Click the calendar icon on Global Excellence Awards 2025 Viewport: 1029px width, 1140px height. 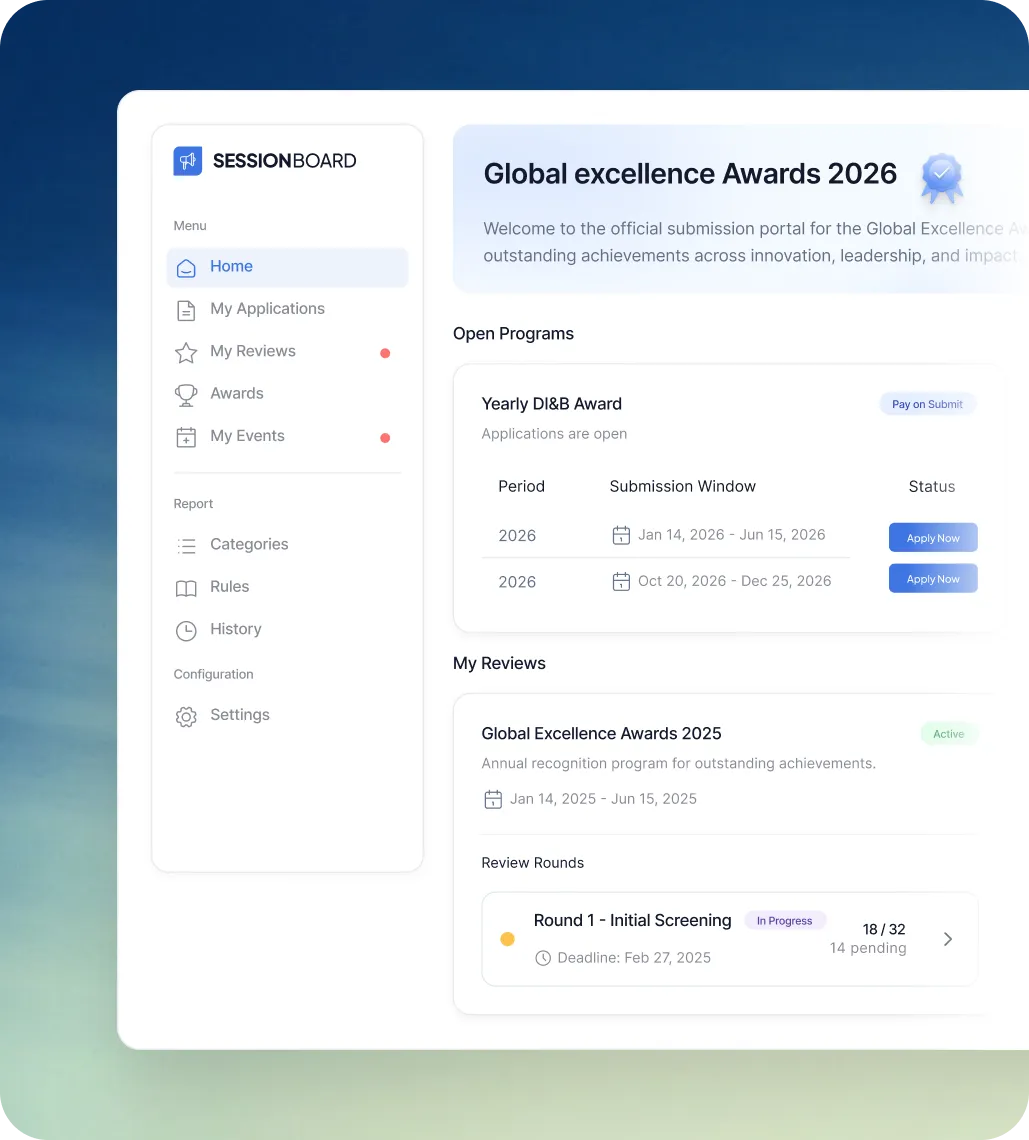point(492,799)
